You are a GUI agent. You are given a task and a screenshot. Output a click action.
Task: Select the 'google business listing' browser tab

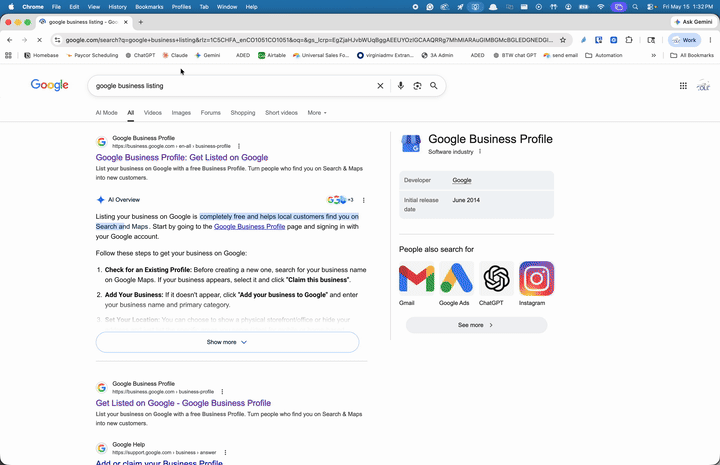tap(84, 22)
